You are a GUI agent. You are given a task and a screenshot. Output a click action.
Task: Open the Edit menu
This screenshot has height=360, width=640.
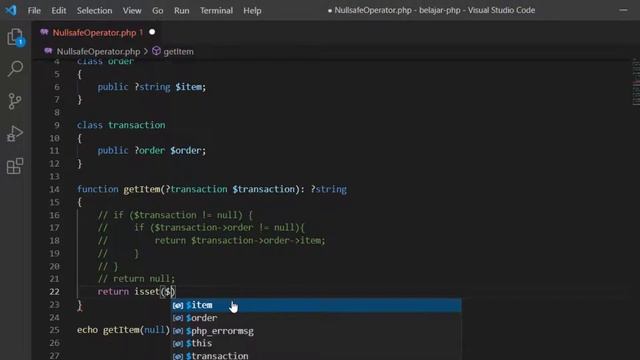tap(58, 11)
